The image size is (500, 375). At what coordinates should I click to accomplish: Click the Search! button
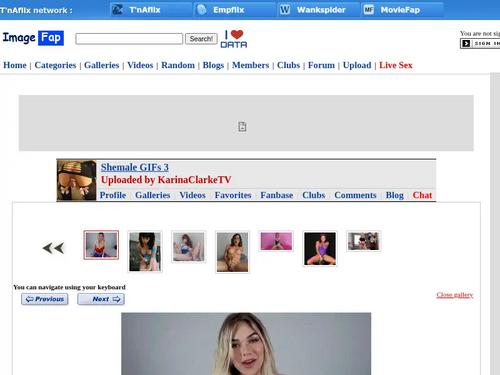click(201, 39)
